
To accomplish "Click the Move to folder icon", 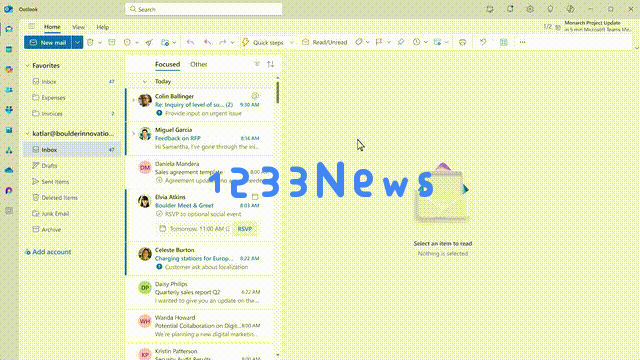I will 165,42.
